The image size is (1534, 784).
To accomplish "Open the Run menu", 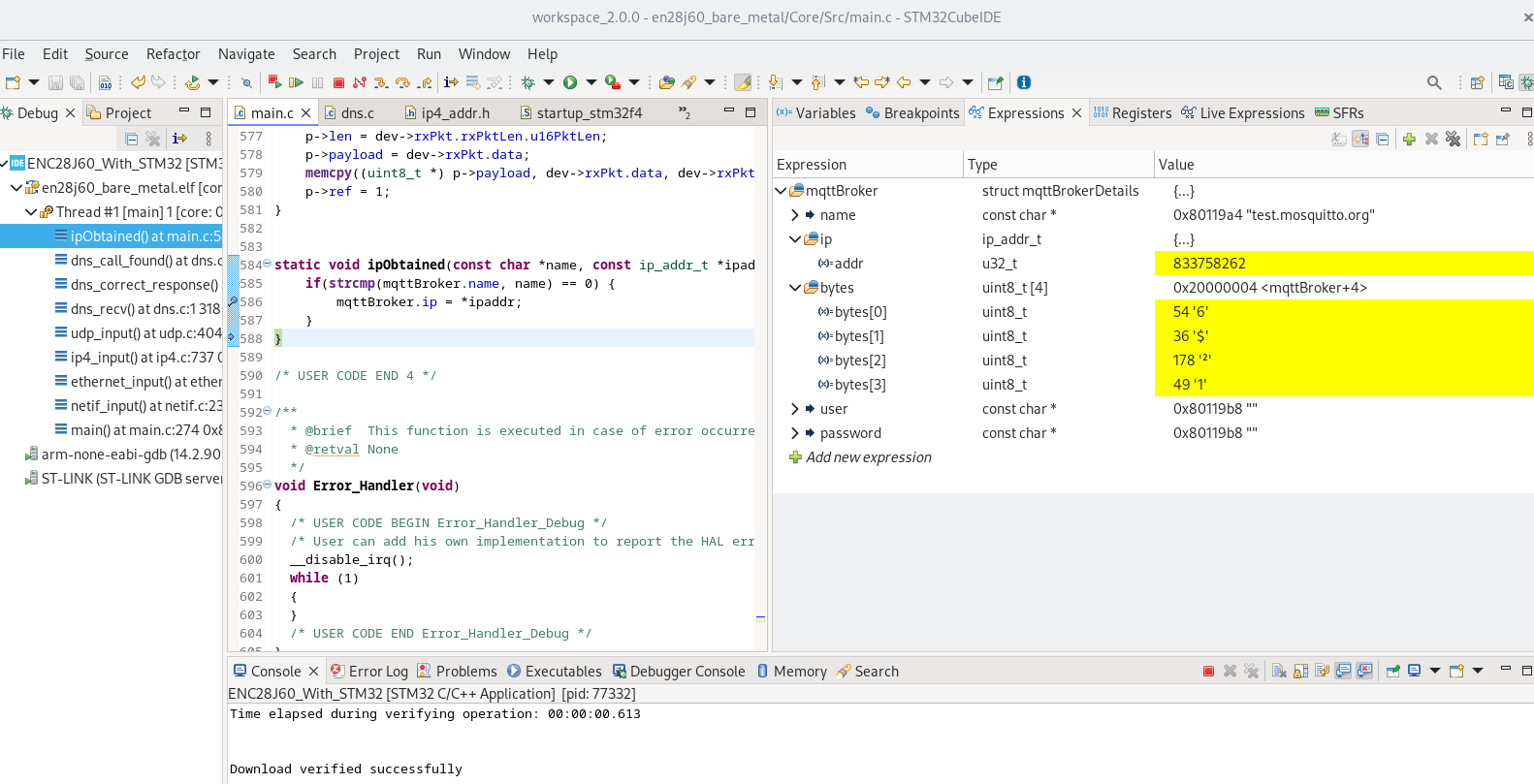I will point(429,54).
